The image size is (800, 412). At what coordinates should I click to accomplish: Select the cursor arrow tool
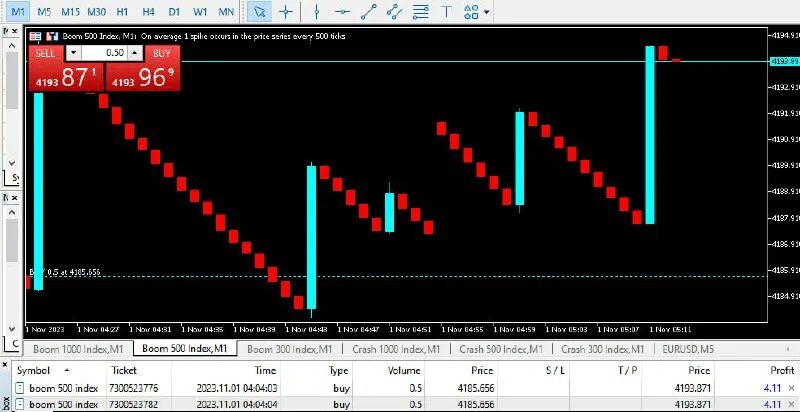pos(259,12)
